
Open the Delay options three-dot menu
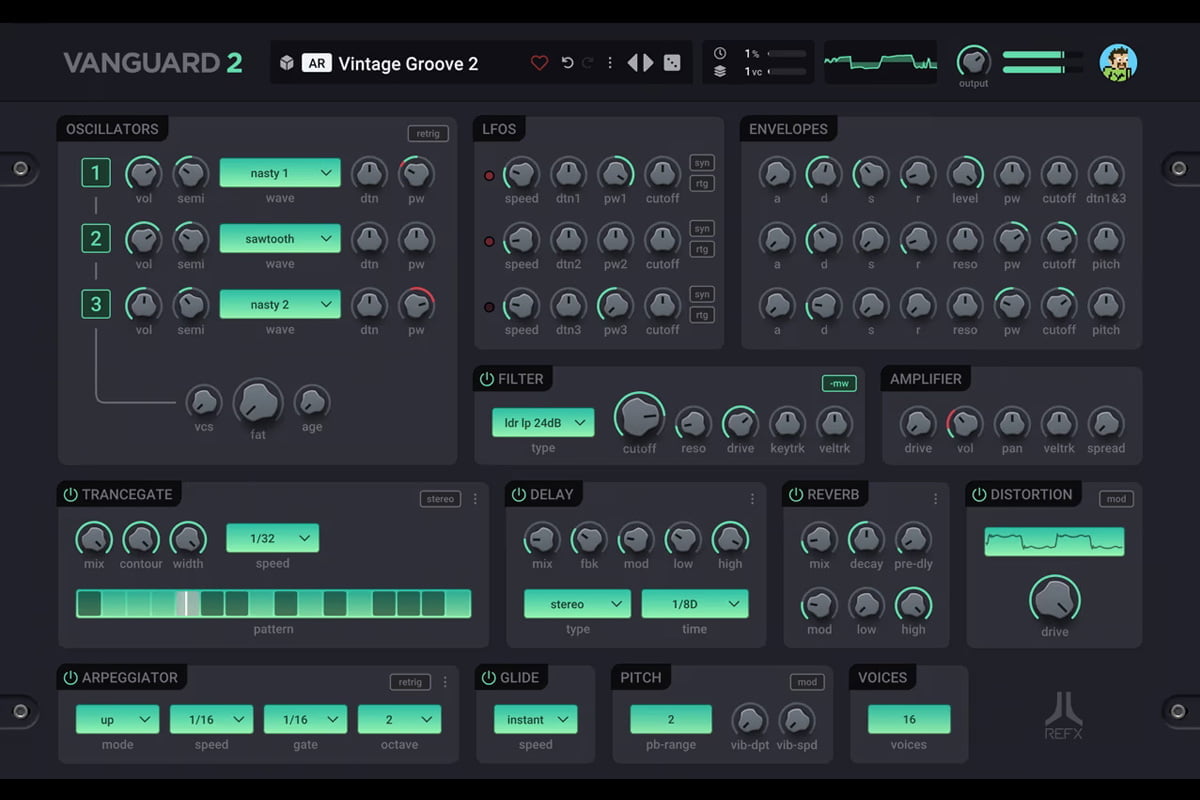[753, 499]
